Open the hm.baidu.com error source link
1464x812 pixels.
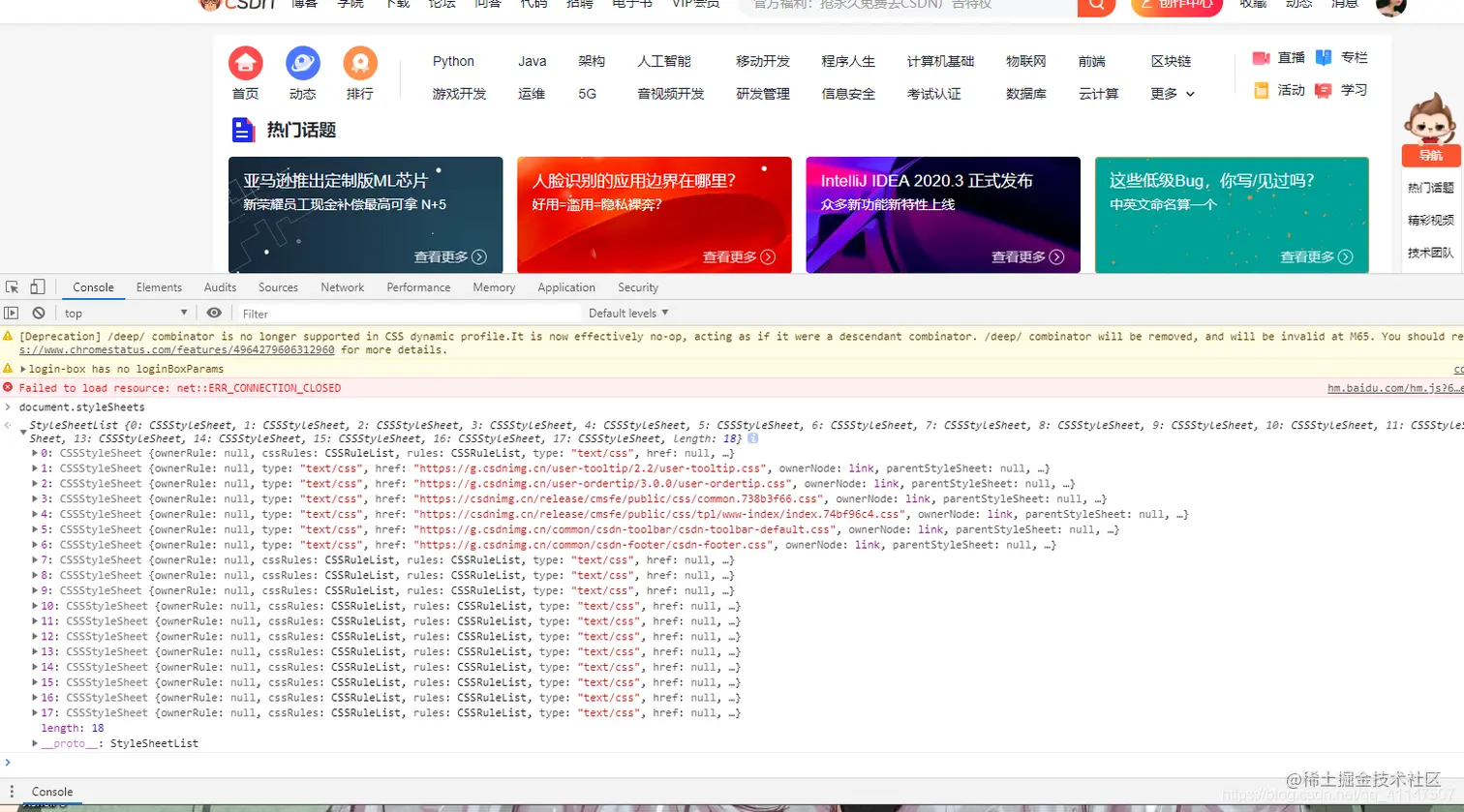click(x=1395, y=388)
